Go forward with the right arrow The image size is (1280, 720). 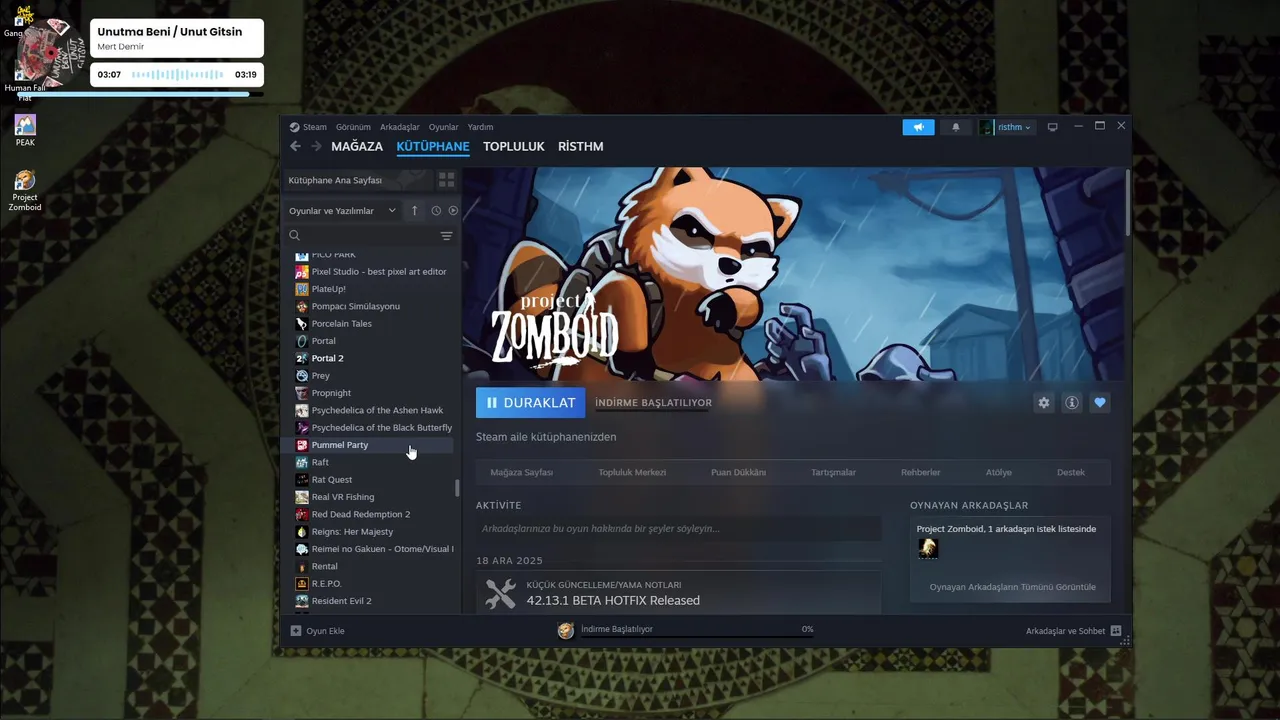coord(316,146)
